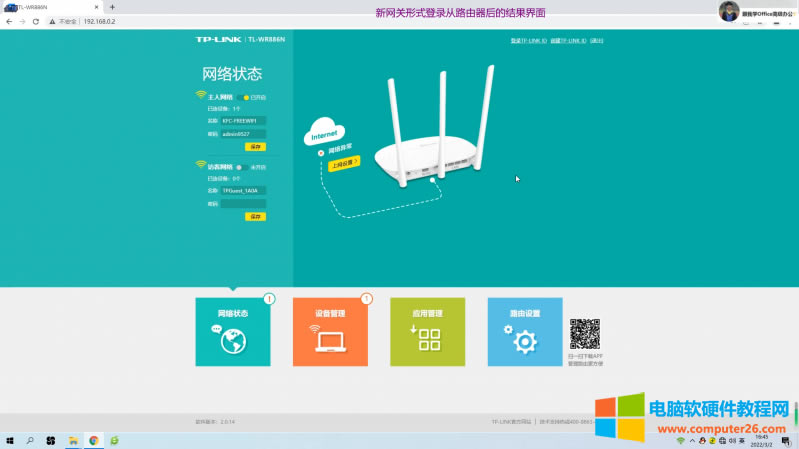The image size is (799, 449).
Task: Click the TP-LINK logo
Action: pyautogui.click(x=218, y=39)
